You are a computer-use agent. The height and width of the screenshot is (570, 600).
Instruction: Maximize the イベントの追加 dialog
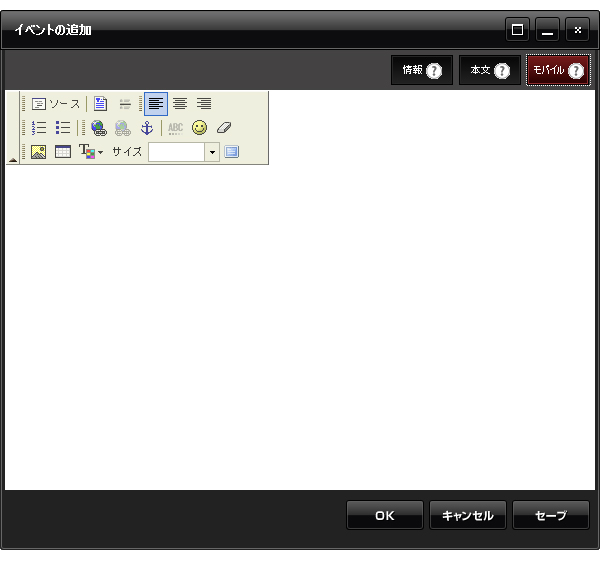[517, 29]
